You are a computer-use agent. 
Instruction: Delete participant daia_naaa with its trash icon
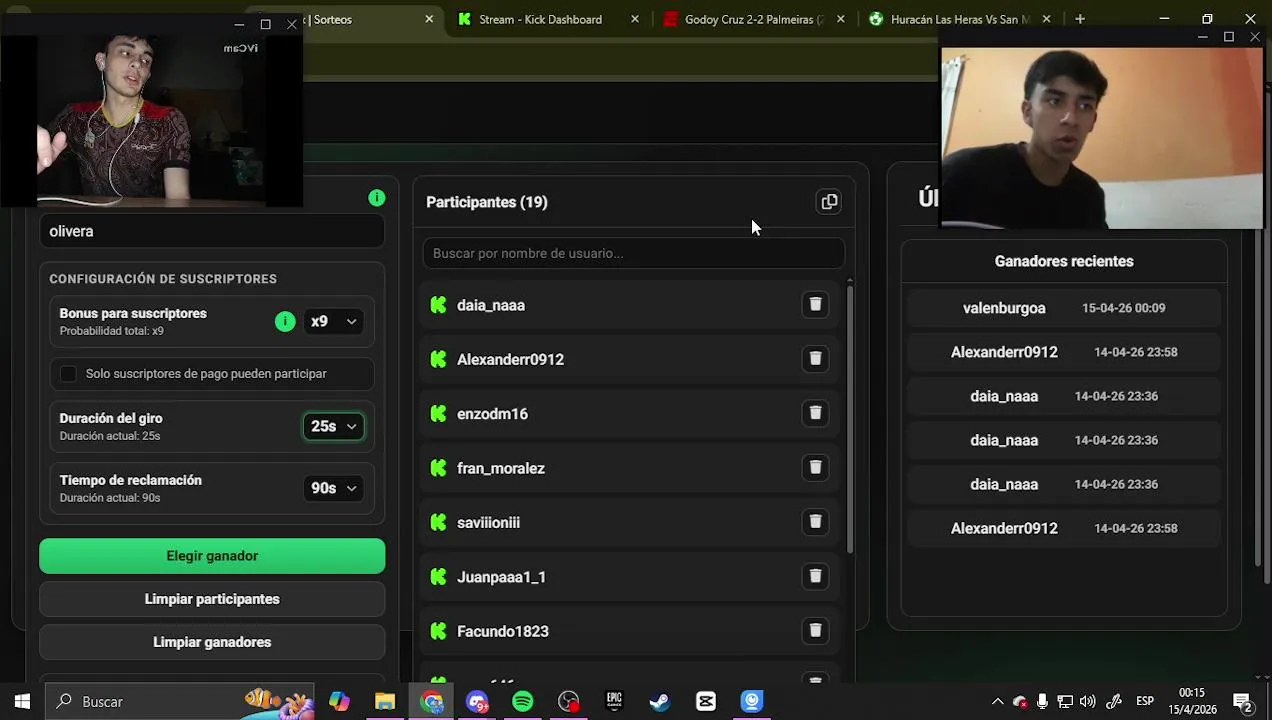coord(815,305)
